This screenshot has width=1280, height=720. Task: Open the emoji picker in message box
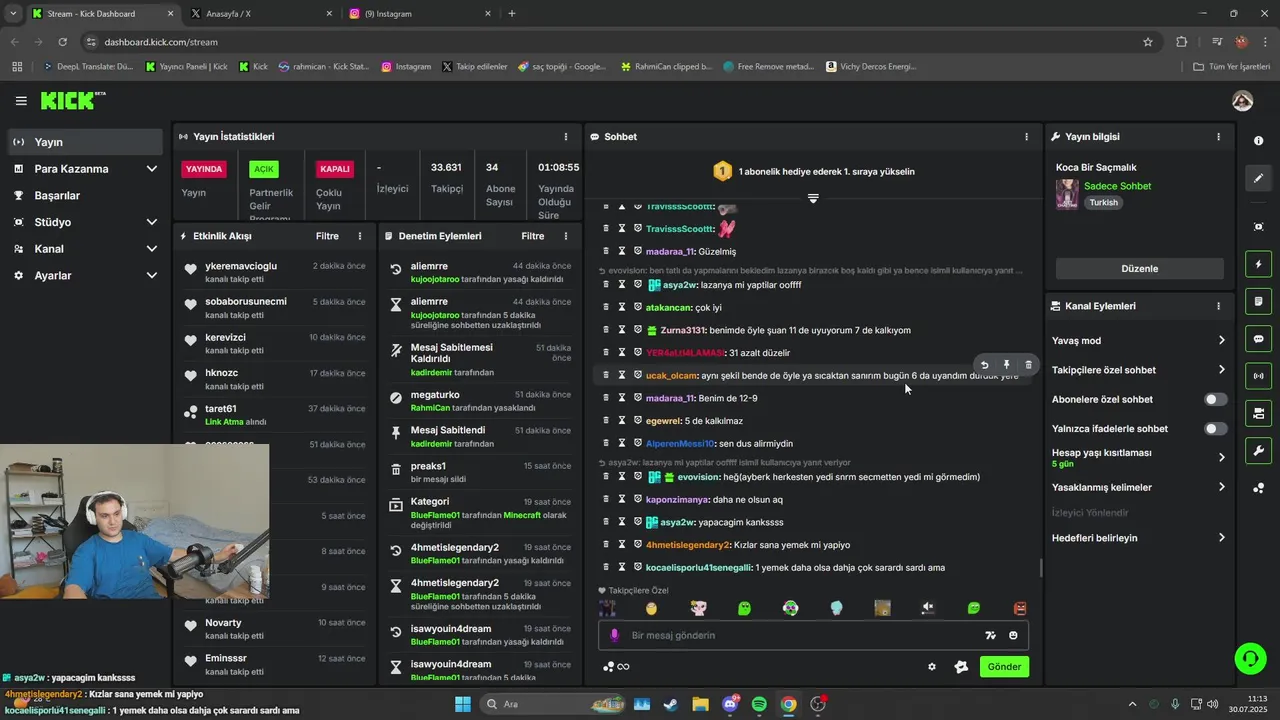click(x=1013, y=635)
